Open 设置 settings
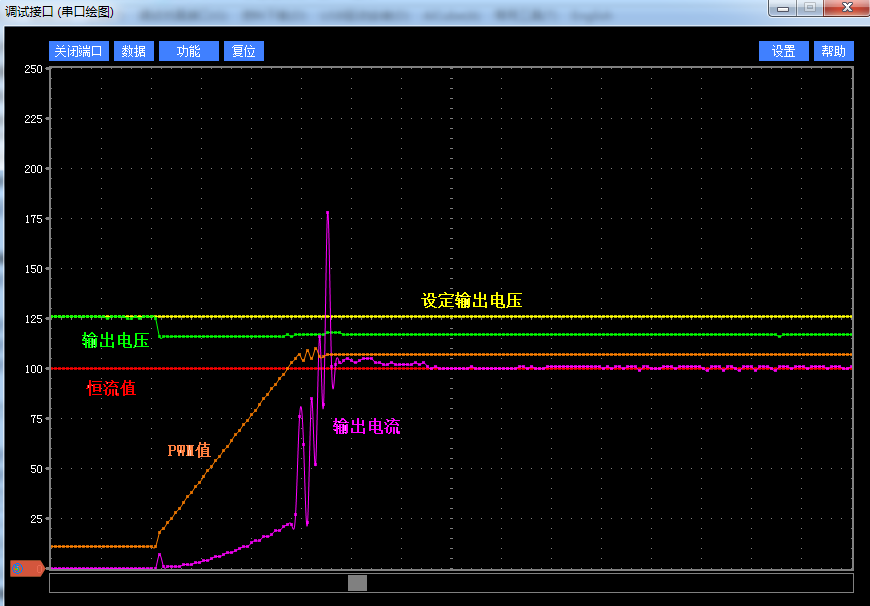 tap(783, 51)
